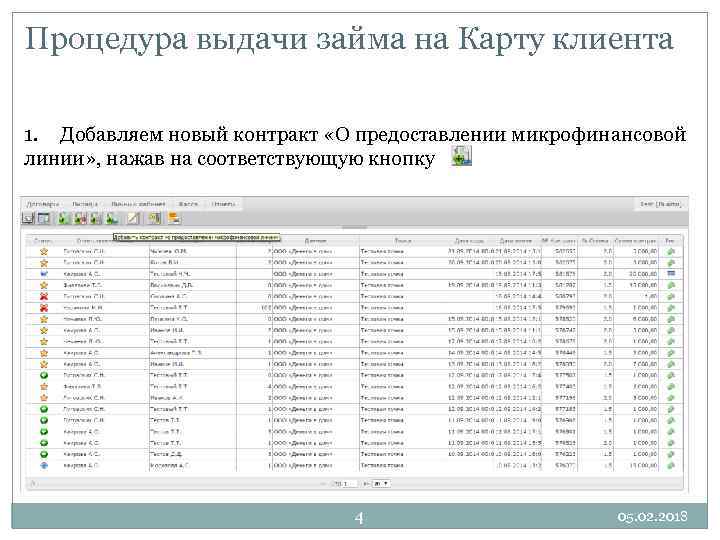Click the green add icon with red mark
The height and width of the screenshot is (540, 720).
[80, 218]
